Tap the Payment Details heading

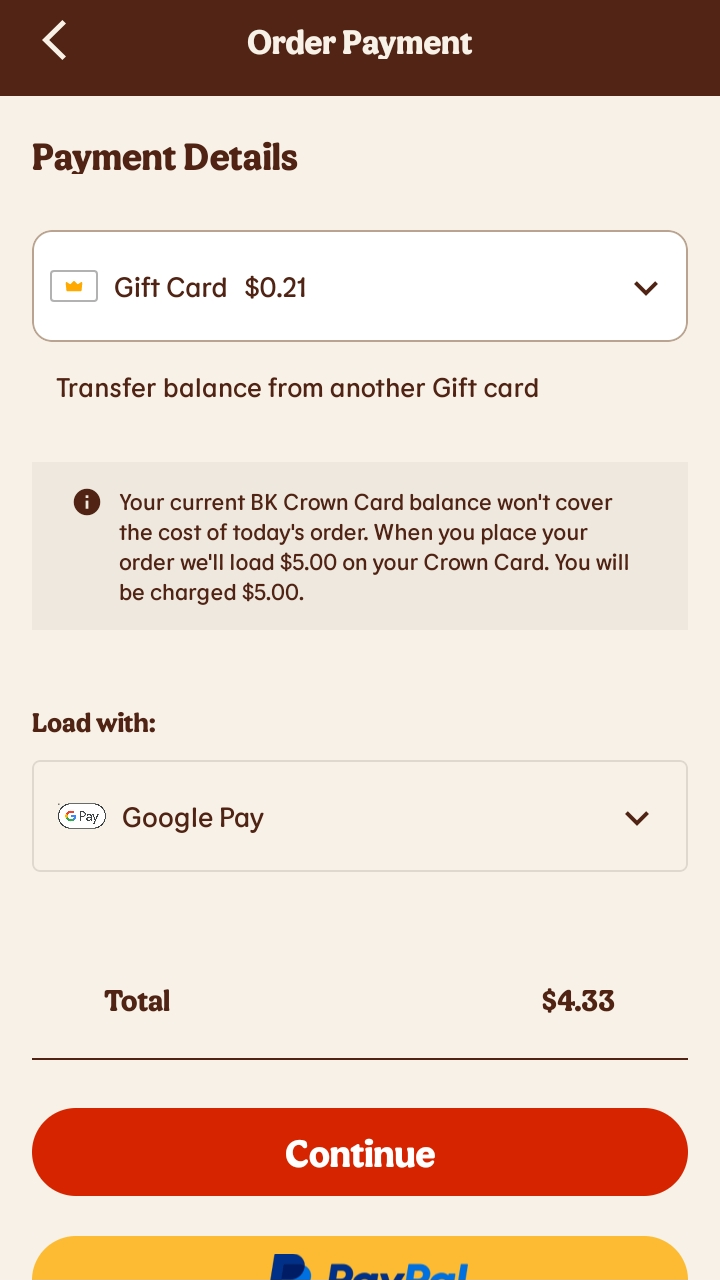coord(165,158)
